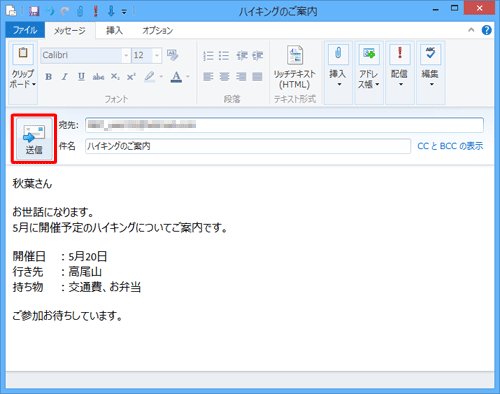Toggle underline formatting

(81, 77)
